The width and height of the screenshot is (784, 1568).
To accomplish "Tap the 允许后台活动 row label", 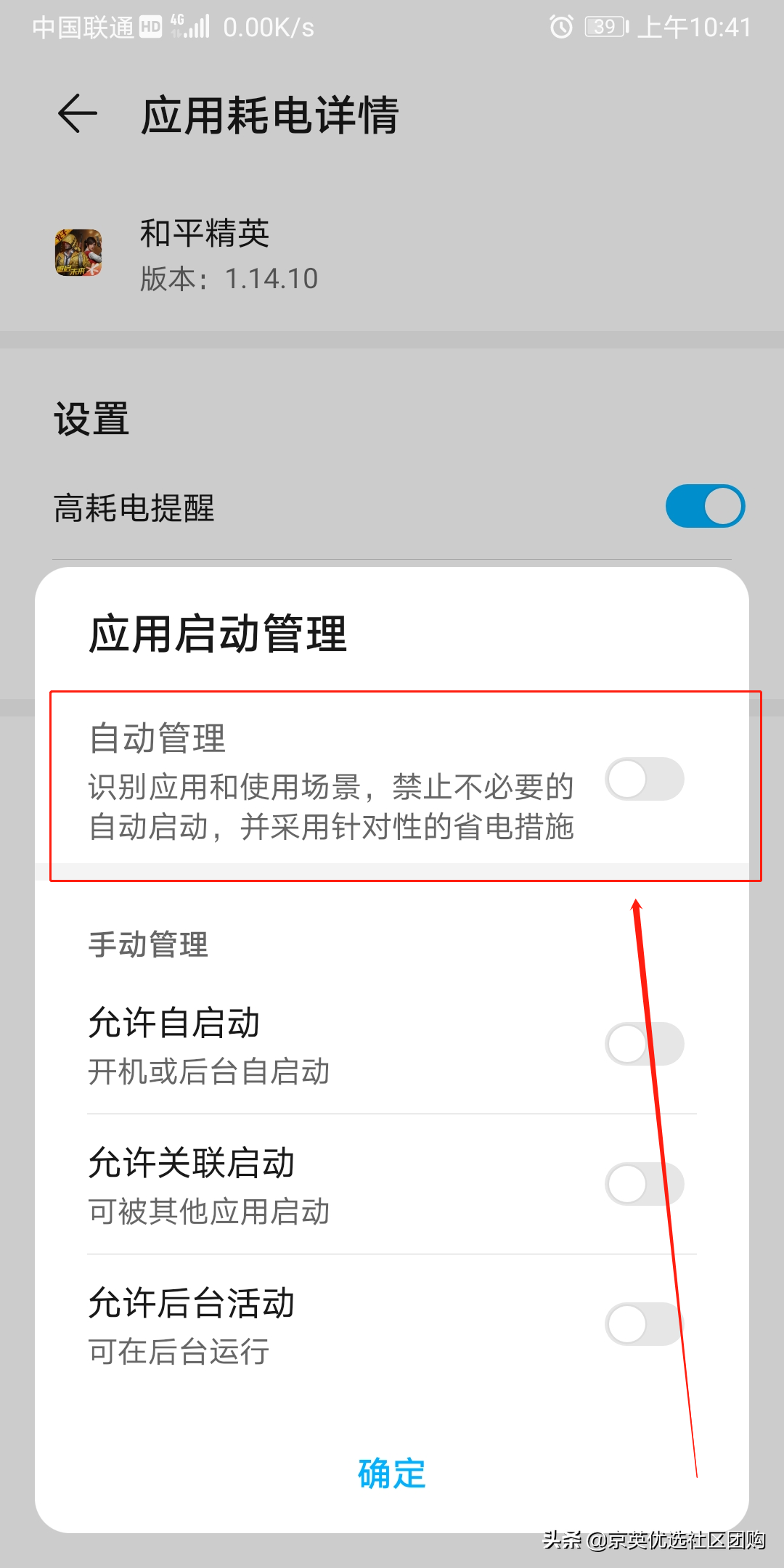I will coord(191,1302).
